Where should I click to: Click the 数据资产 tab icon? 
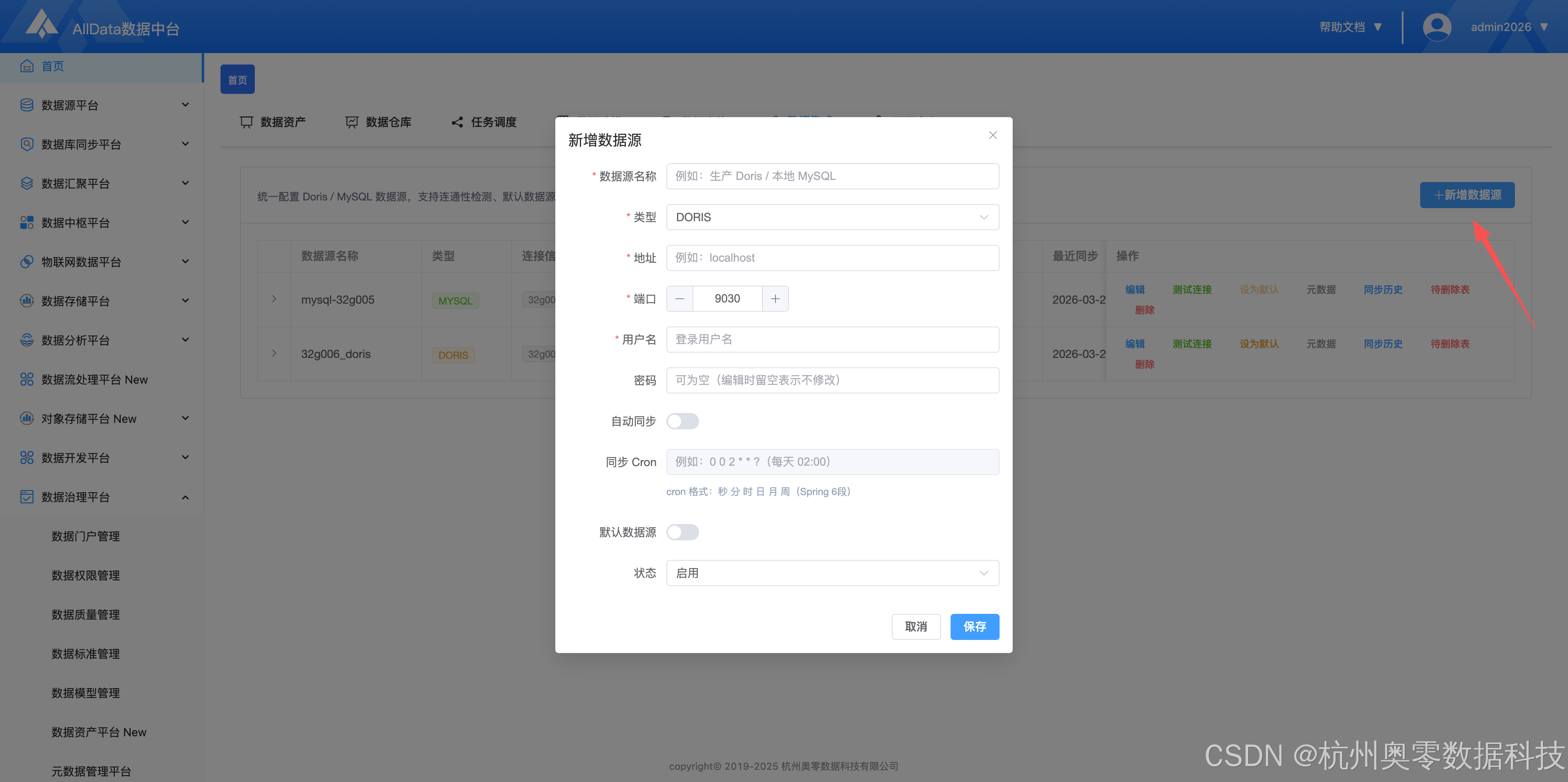pos(247,122)
